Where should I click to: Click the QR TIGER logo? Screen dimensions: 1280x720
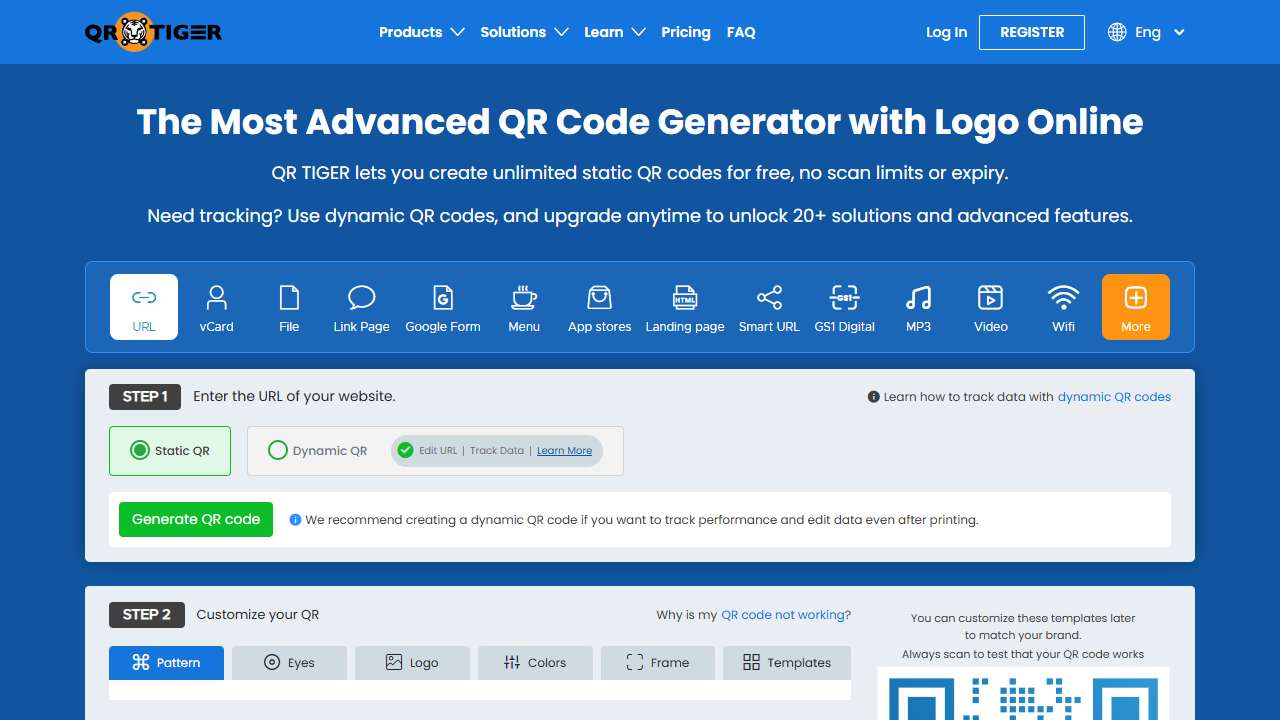pos(153,32)
